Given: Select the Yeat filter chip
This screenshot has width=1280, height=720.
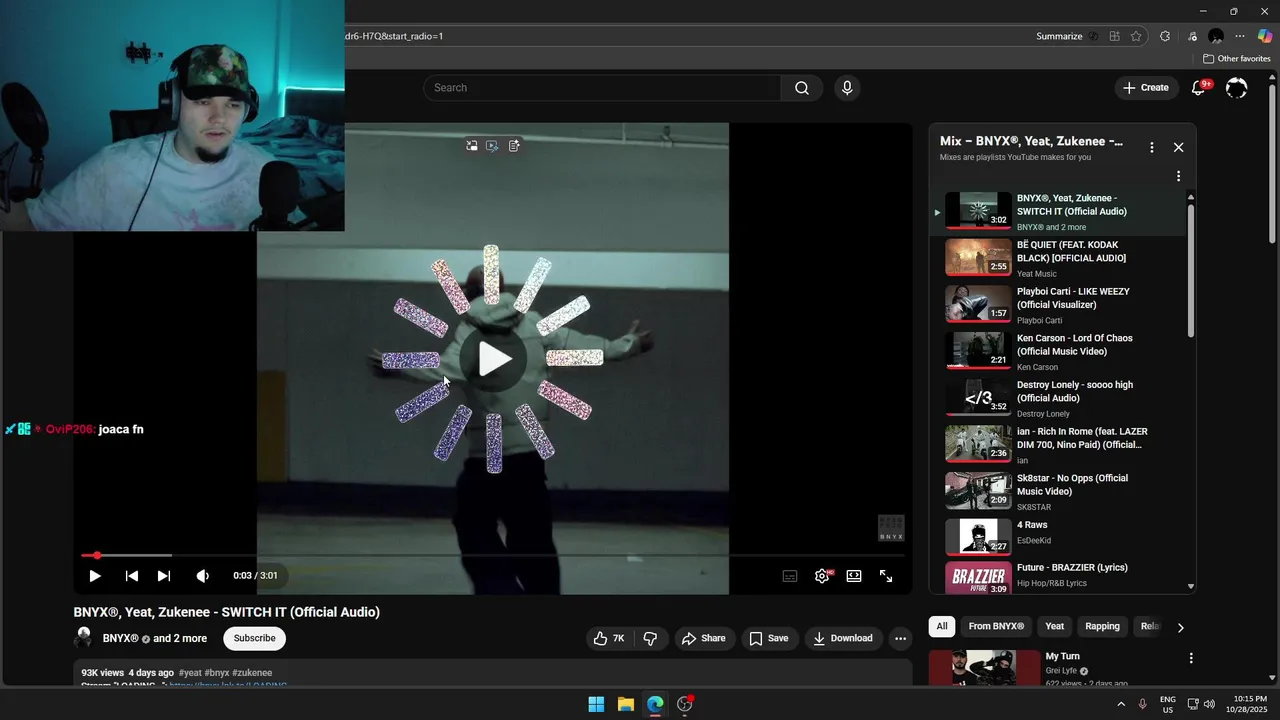Looking at the screenshot, I should 1055,626.
